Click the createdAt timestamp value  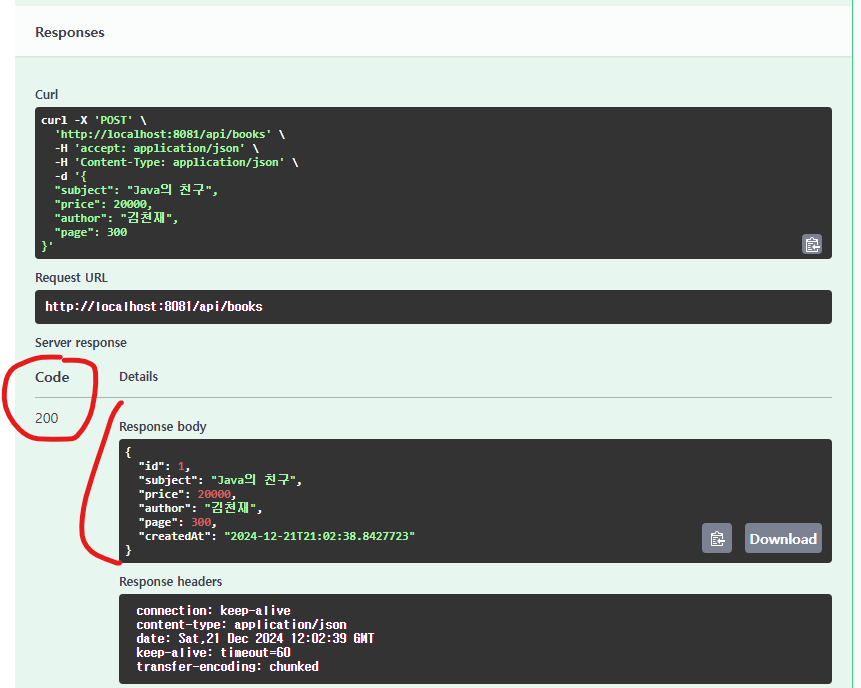click(320, 536)
